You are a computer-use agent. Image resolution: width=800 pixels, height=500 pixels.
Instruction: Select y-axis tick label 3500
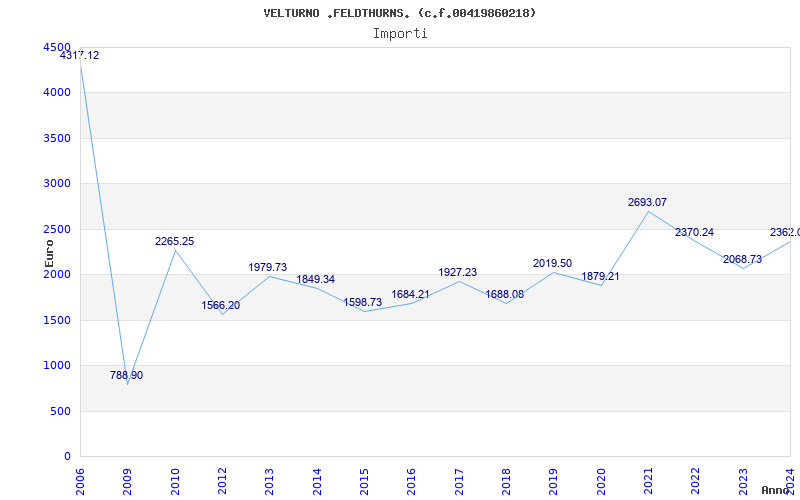point(57,138)
